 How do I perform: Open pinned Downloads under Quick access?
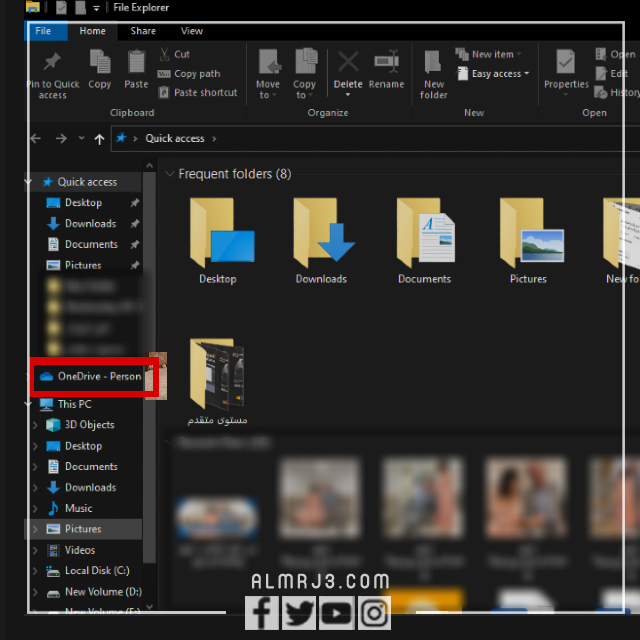pyautogui.click(x=91, y=224)
